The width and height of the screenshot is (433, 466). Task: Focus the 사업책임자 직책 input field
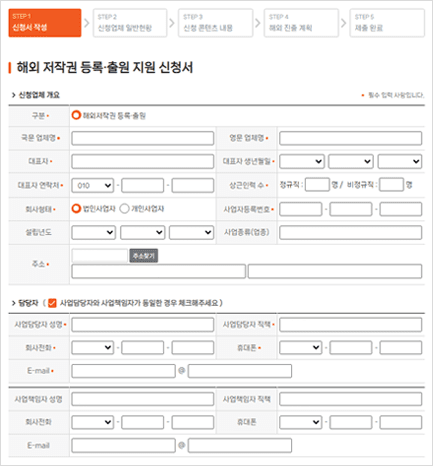tap(351, 399)
